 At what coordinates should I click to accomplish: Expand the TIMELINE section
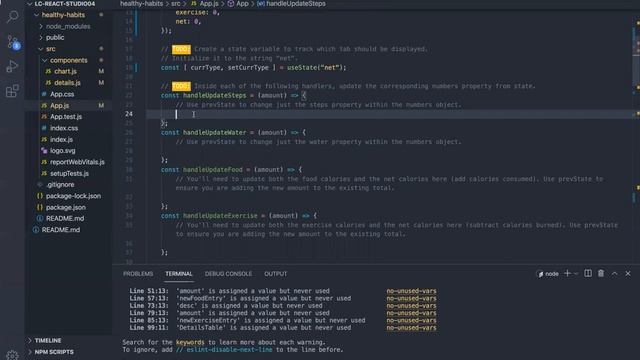pos(44,340)
